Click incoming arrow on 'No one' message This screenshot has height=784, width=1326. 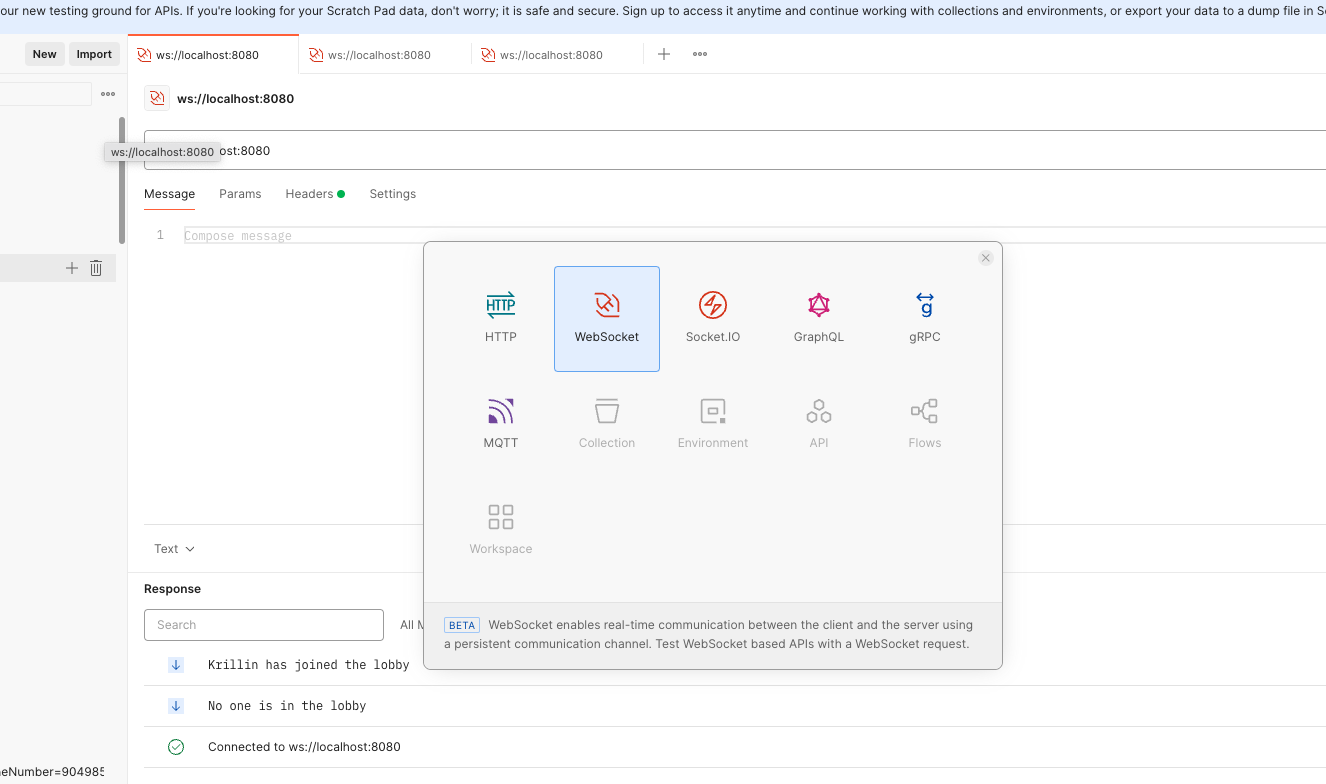(176, 706)
